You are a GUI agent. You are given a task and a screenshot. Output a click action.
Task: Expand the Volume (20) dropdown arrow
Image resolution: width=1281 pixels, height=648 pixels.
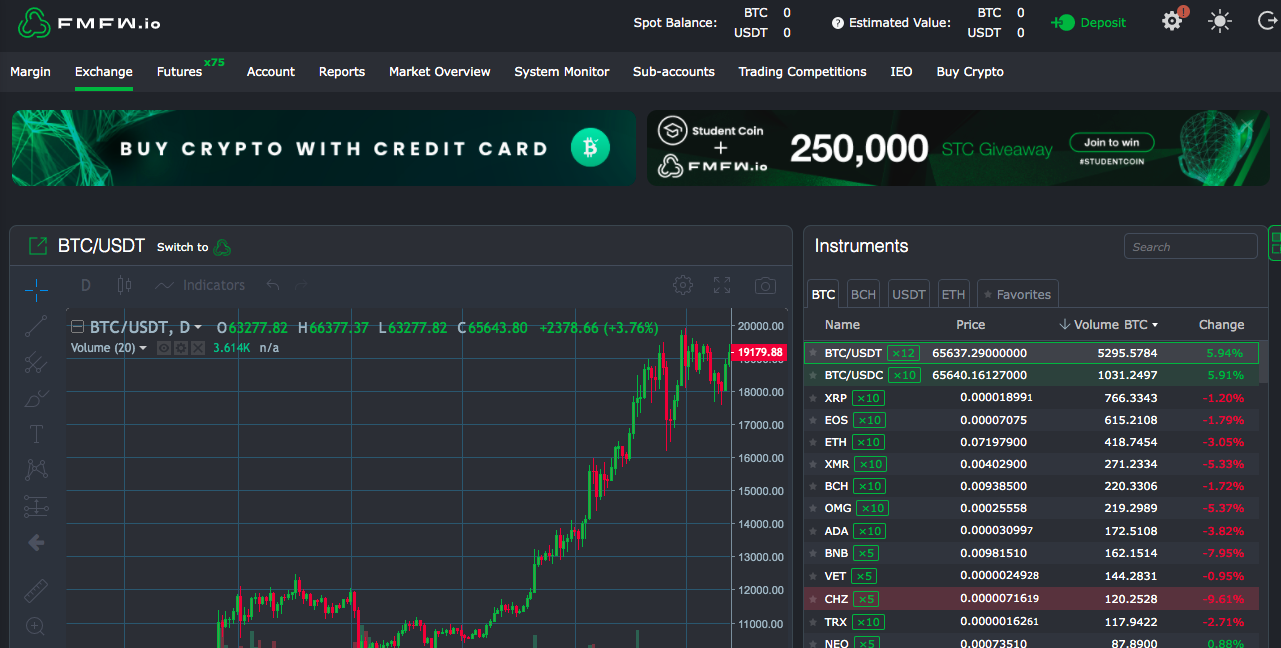pyautogui.click(x=143, y=348)
